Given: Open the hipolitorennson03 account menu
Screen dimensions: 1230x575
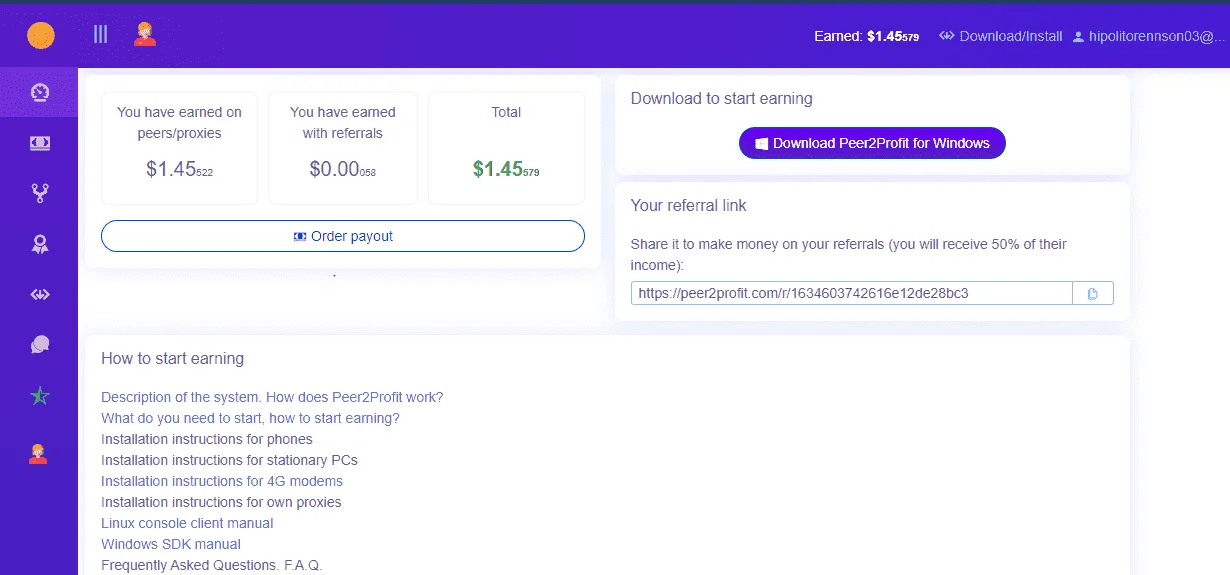Looking at the screenshot, I should [x=1148, y=36].
